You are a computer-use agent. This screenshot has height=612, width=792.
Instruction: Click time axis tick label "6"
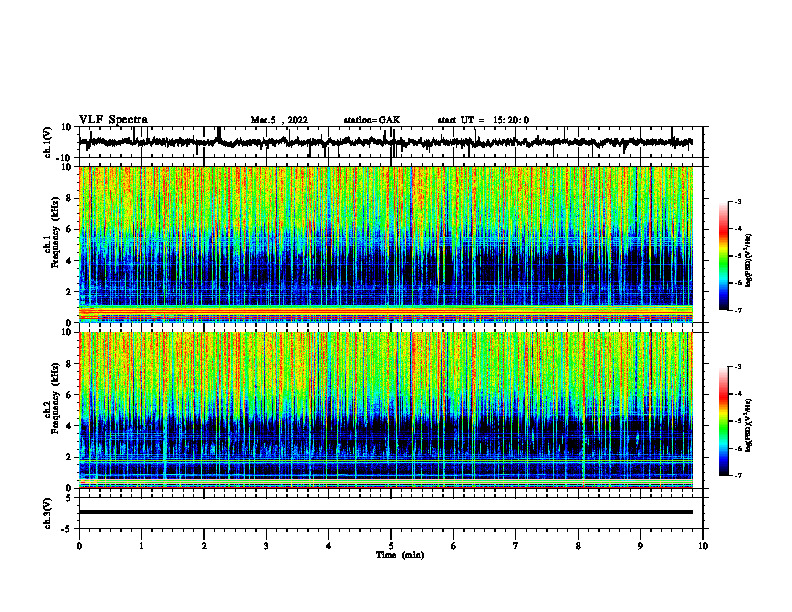tap(454, 546)
